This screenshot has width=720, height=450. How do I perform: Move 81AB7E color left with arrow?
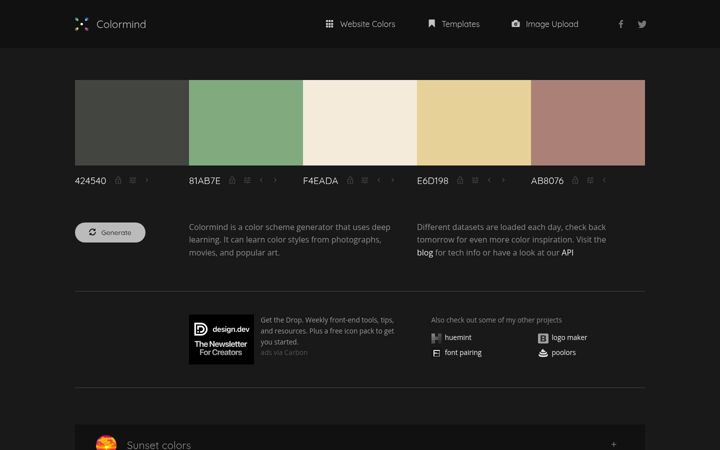pyautogui.click(x=261, y=180)
